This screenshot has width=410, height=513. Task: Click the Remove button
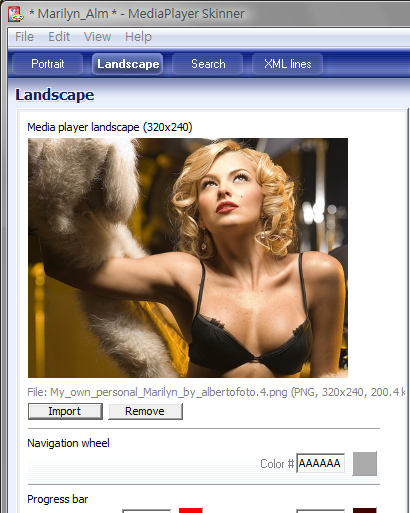[145, 411]
